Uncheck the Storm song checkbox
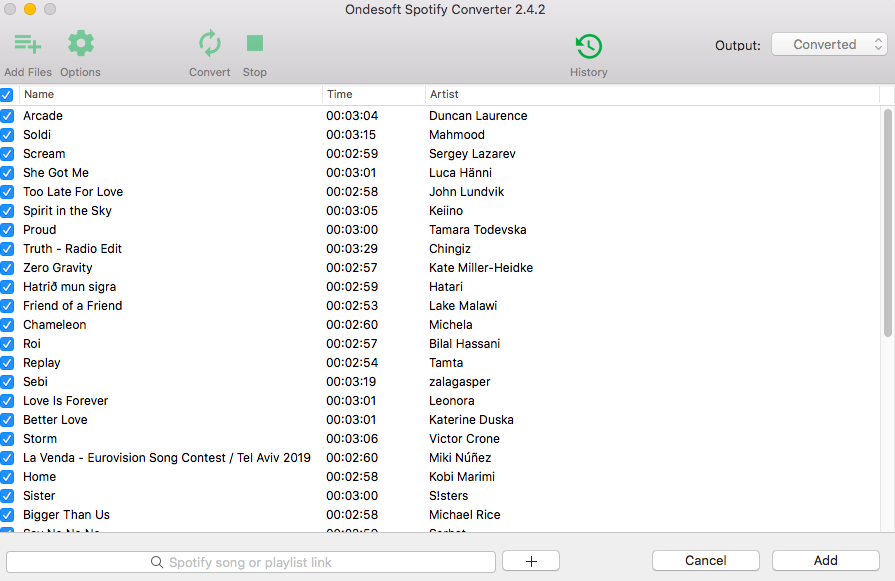This screenshot has width=895, height=581. tap(7, 439)
